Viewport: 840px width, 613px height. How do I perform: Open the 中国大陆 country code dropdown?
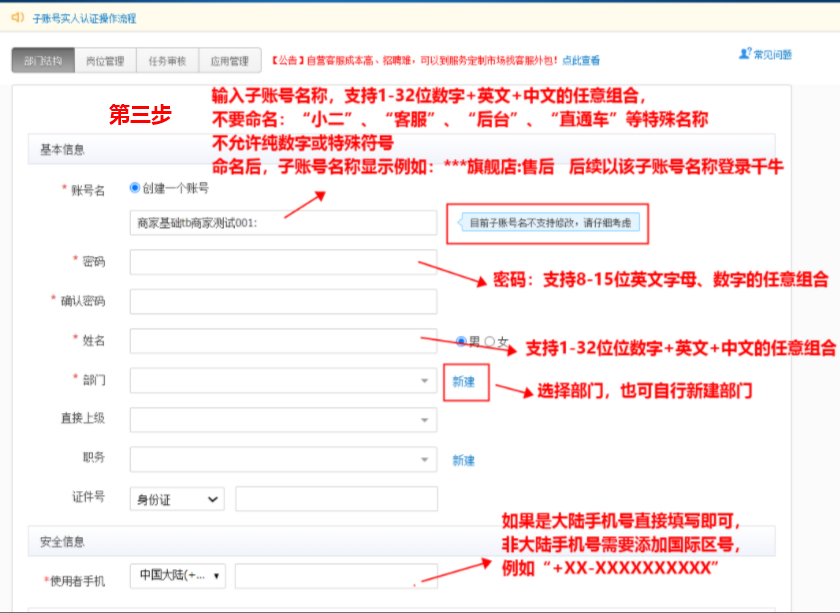pyautogui.click(x=178, y=576)
